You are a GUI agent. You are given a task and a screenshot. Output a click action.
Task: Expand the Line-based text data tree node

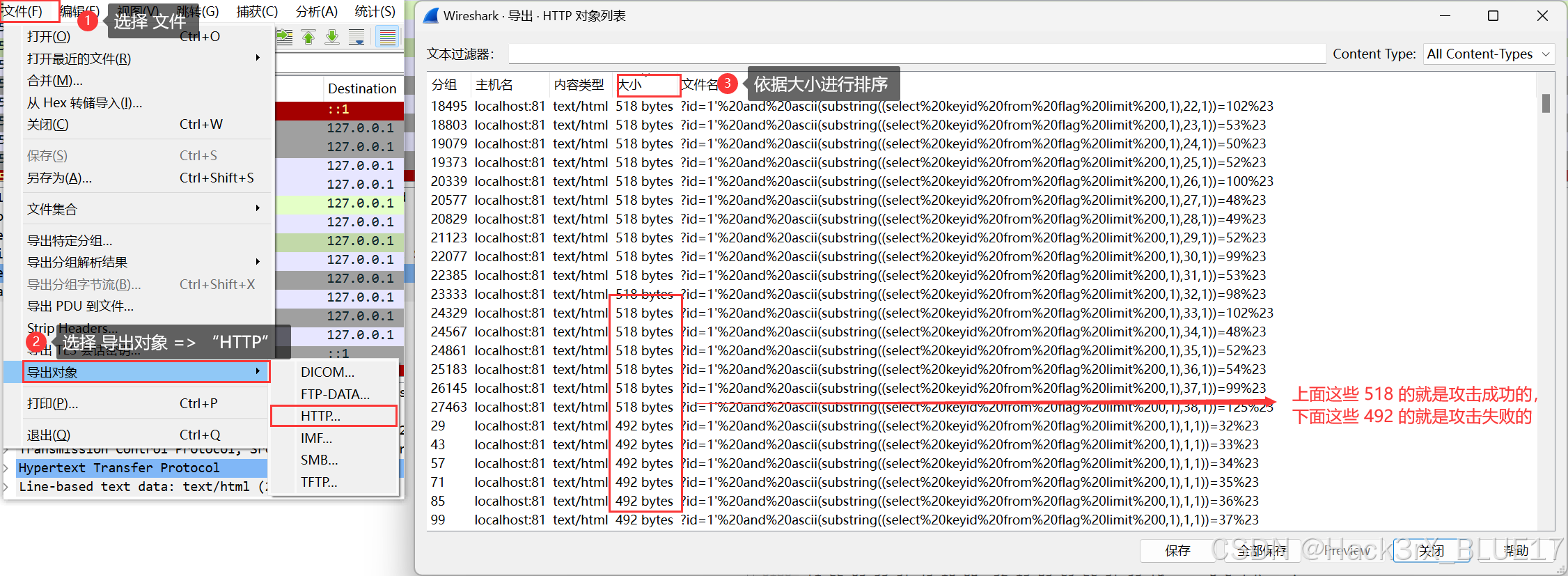(6, 487)
